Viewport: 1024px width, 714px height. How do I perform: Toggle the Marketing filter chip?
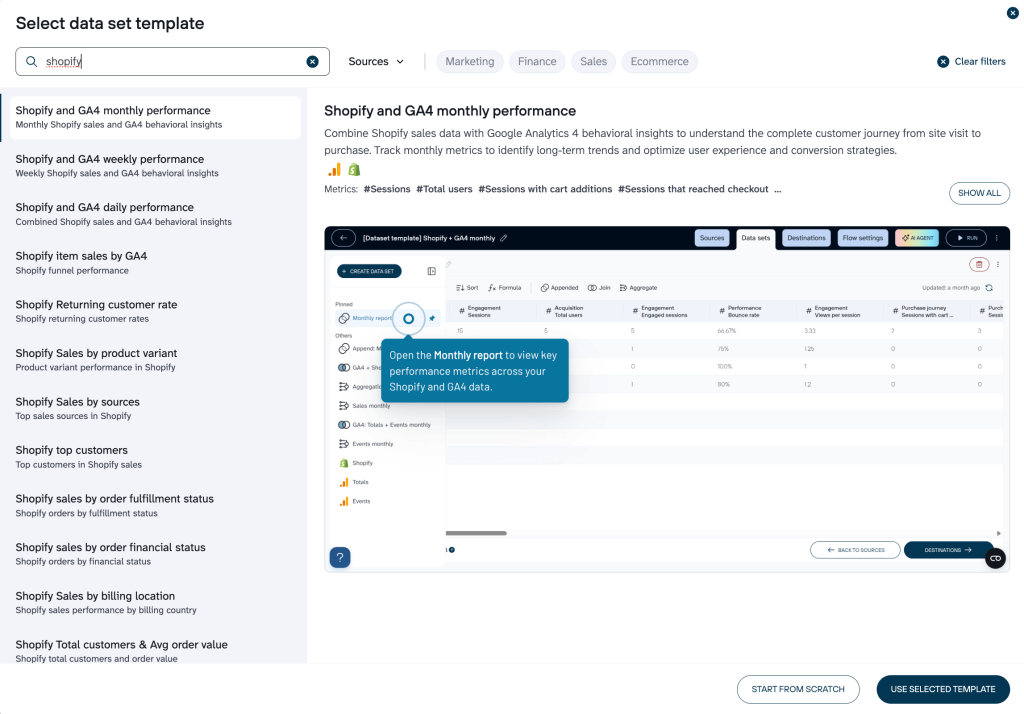pos(469,62)
